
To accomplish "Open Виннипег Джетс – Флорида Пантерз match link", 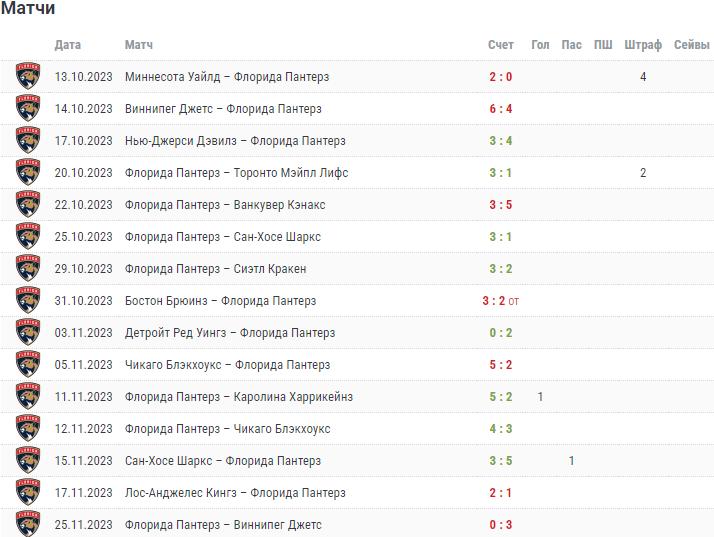I will (223, 109).
